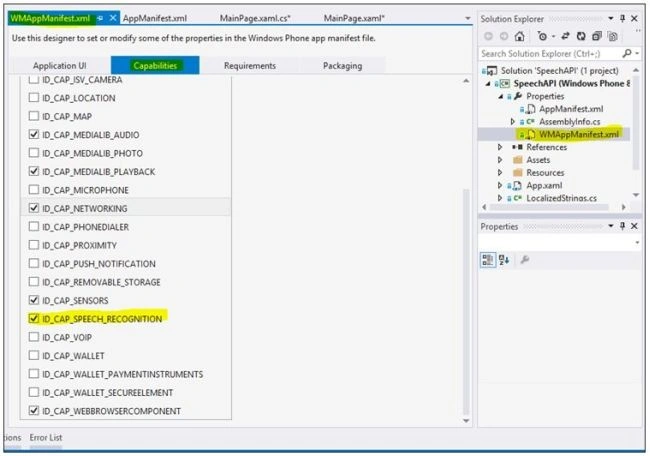Uncheck ID_CAP_MEDIALIB_AUDIO capability
The height and width of the screenshot is (456, 650).
pos(34,134)
